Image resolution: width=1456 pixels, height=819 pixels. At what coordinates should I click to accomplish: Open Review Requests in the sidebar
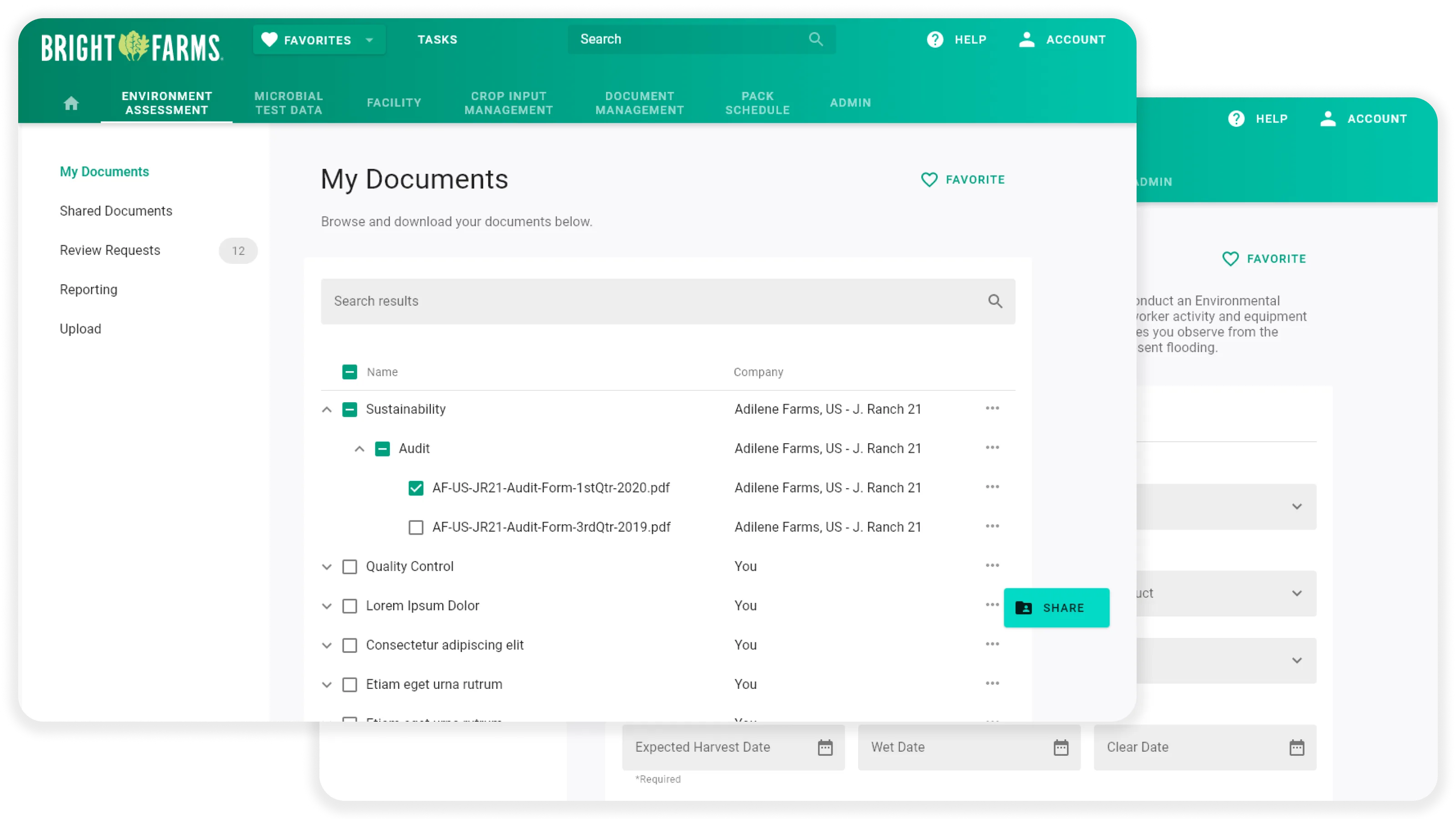coord(110,250)
